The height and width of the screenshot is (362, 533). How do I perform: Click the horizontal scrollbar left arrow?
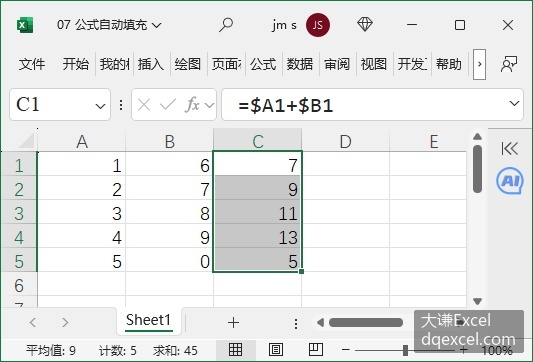[x=320, y=322]
